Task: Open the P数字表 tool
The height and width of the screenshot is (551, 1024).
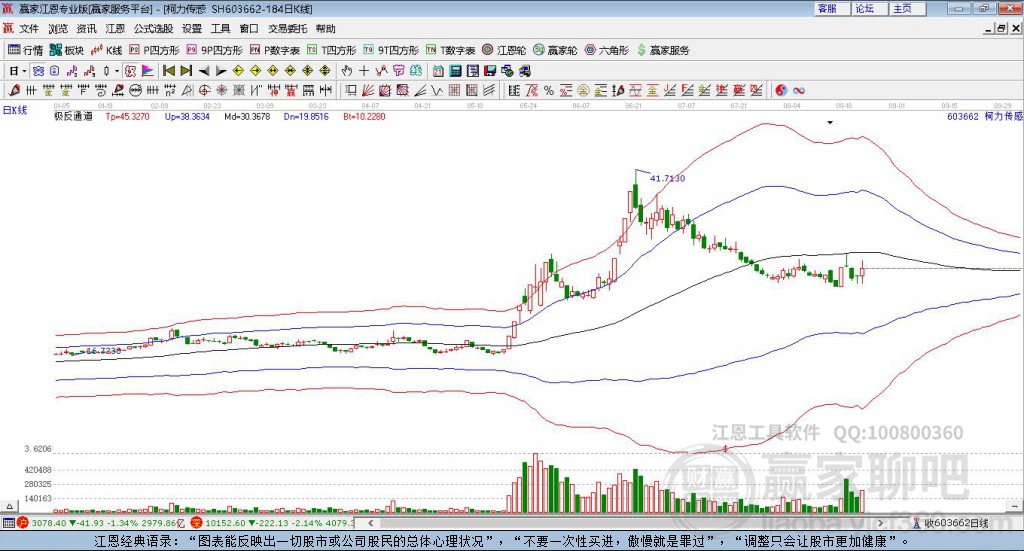Action: (274, 50)
